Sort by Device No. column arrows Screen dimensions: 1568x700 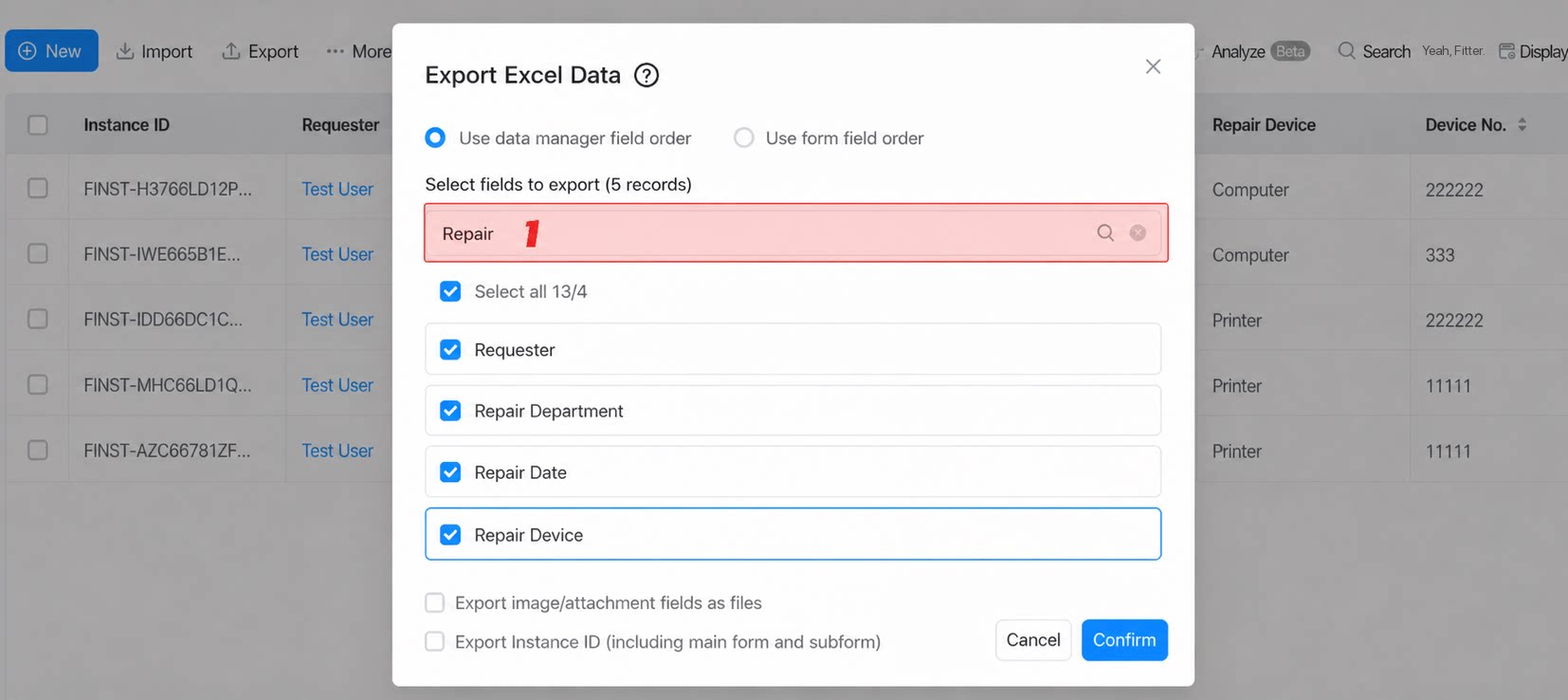1522,124
